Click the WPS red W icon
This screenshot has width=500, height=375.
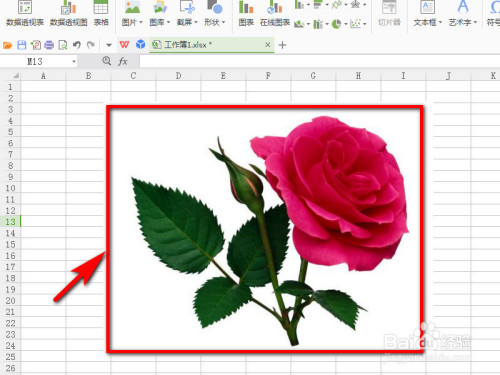pos(124,45)
